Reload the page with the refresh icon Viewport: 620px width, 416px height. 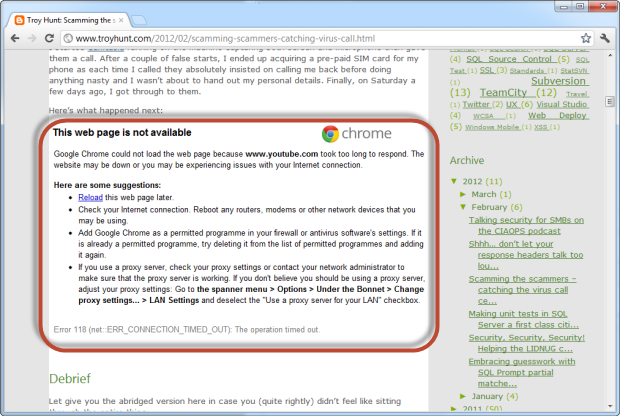[49, 38]
